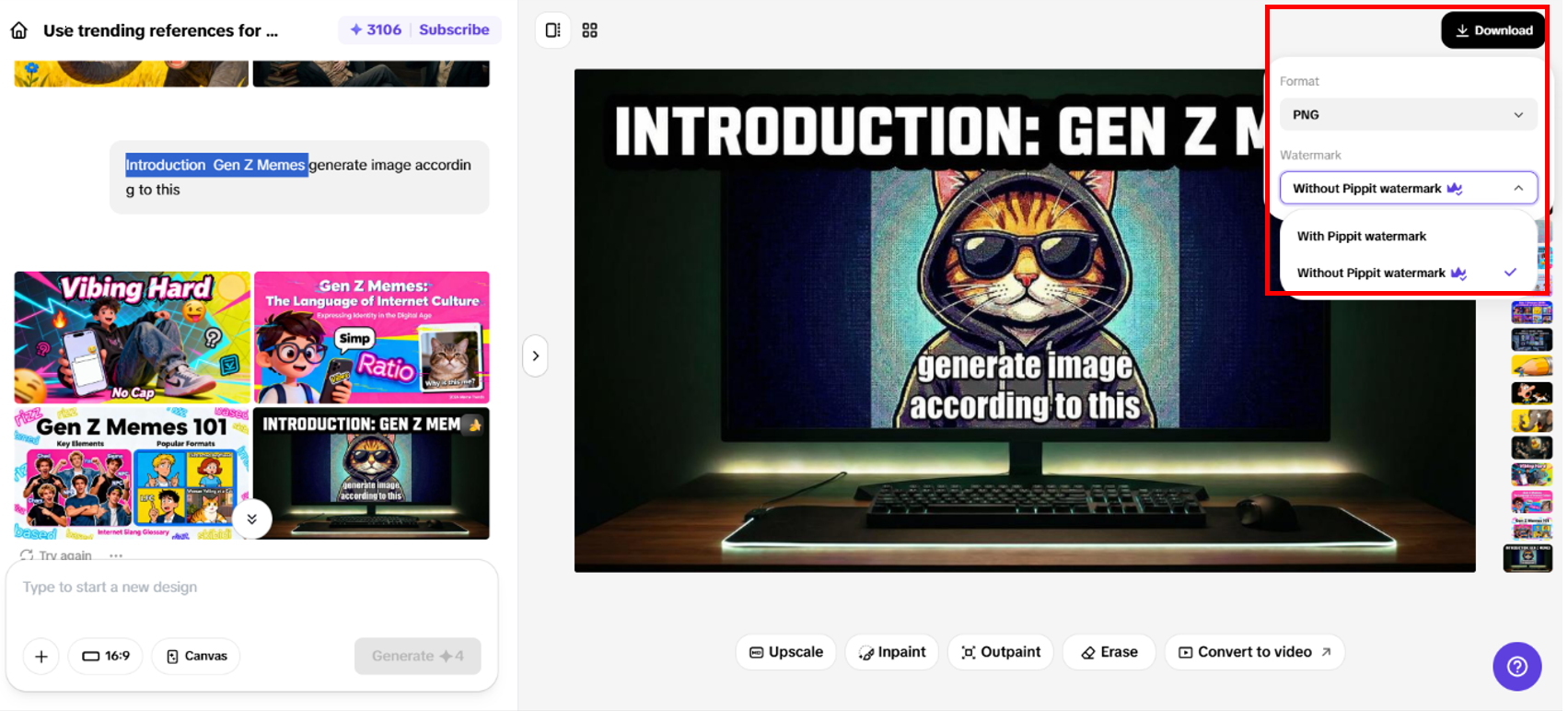1568x711 pixels.
Task: Click the Subscribe link
Action: click(x=454, y=29)
